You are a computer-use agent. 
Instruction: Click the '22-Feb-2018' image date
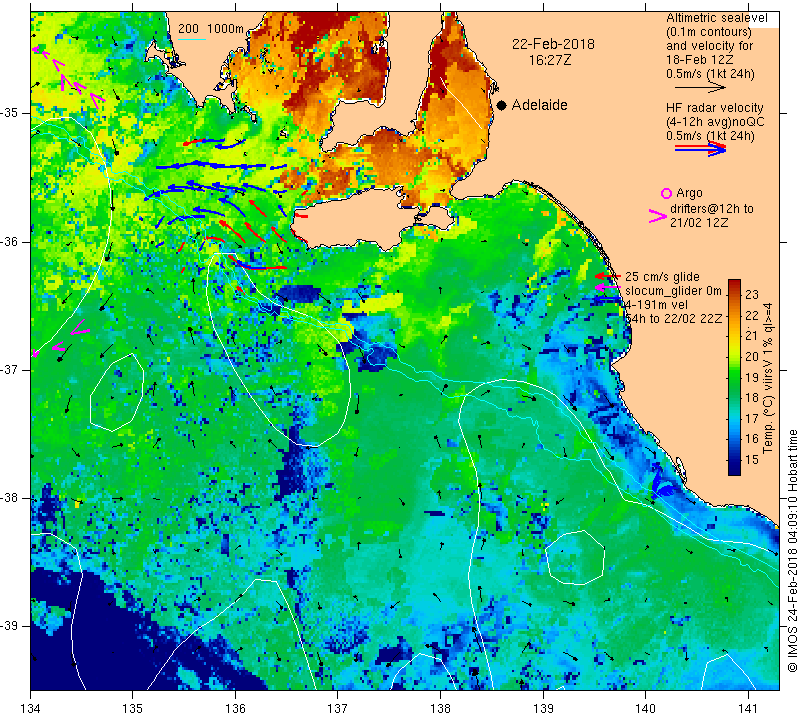[x=553, y=44]
